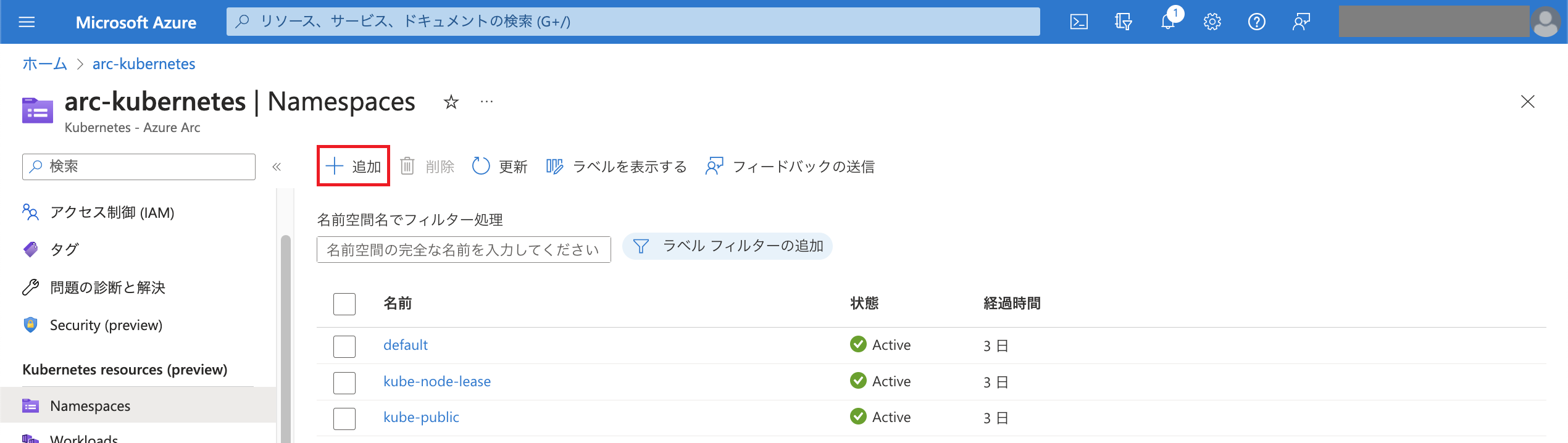Click ラベルを表示する to show labels
1568x443 pixels.
(x=616, y=167)
